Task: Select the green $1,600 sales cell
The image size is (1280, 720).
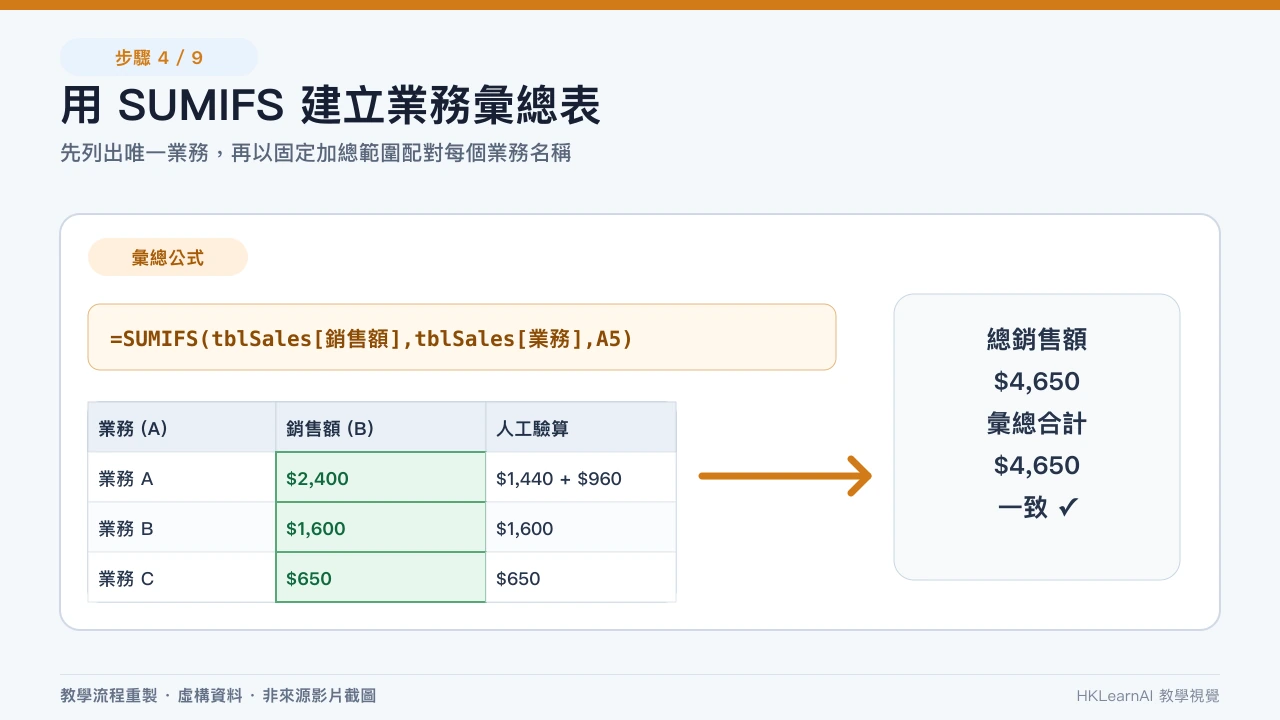Action: pos(381,528)
